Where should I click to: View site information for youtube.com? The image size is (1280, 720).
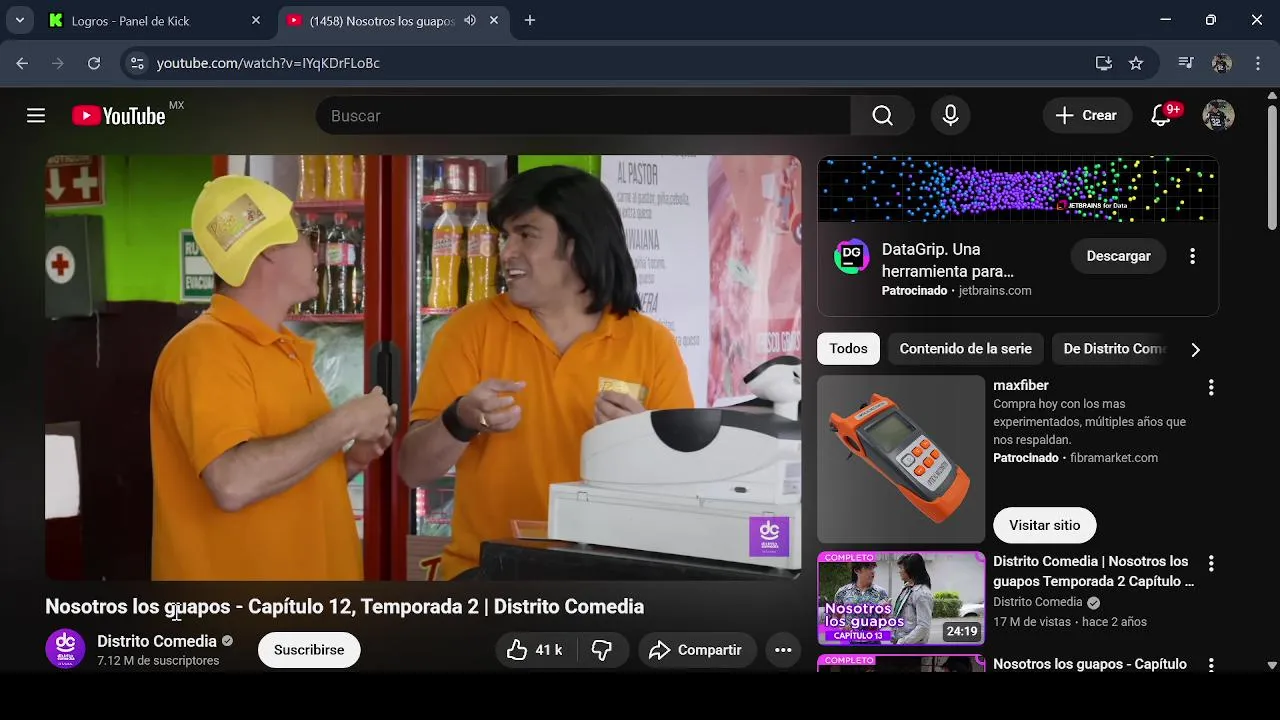[137, 63]
